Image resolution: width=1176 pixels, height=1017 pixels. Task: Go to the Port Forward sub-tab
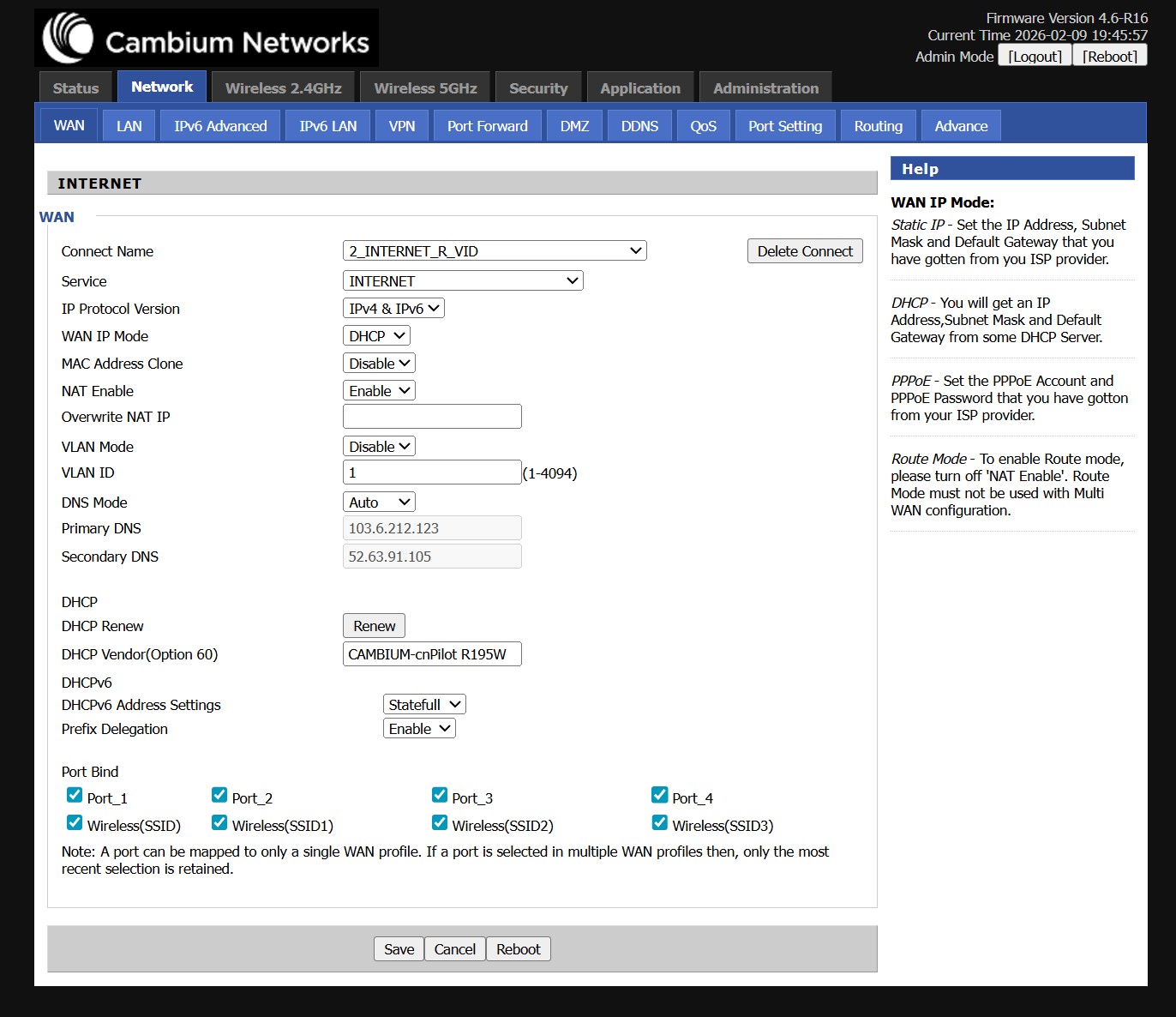pos(487,126)
